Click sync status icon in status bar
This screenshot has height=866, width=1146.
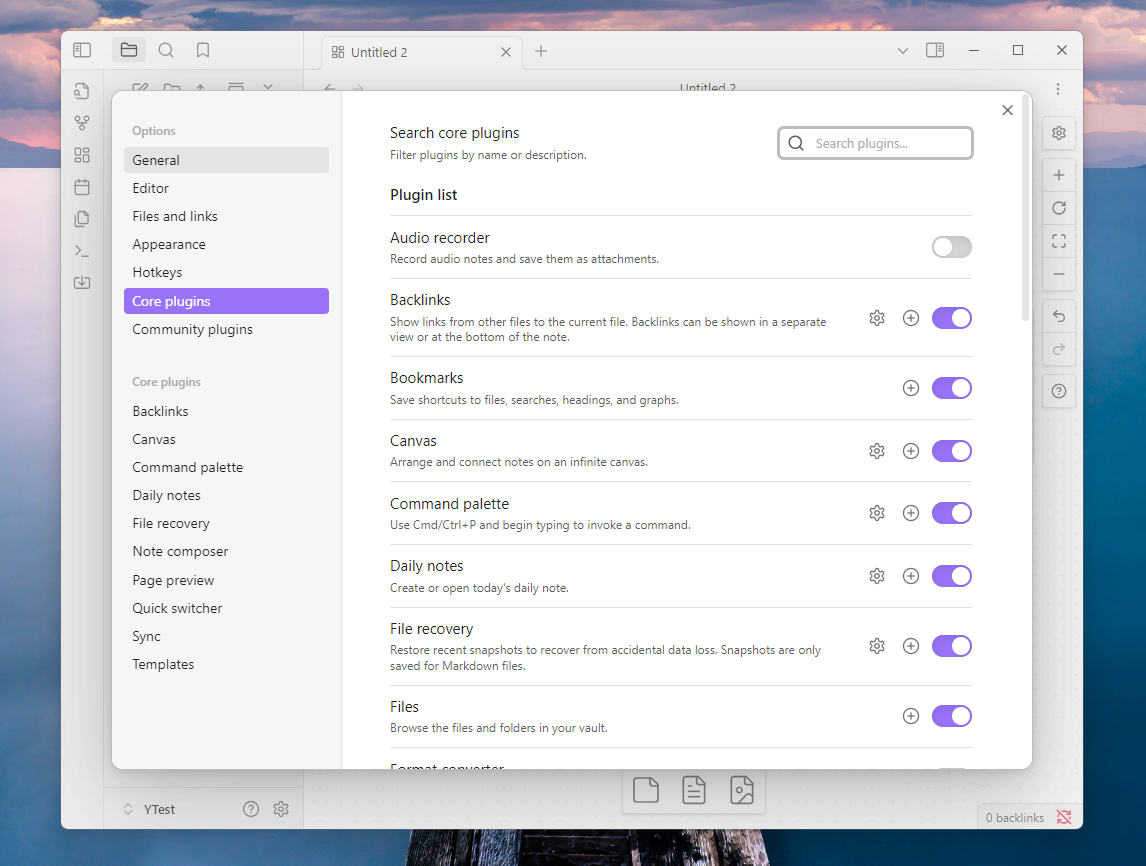(x=1064, y=817)
